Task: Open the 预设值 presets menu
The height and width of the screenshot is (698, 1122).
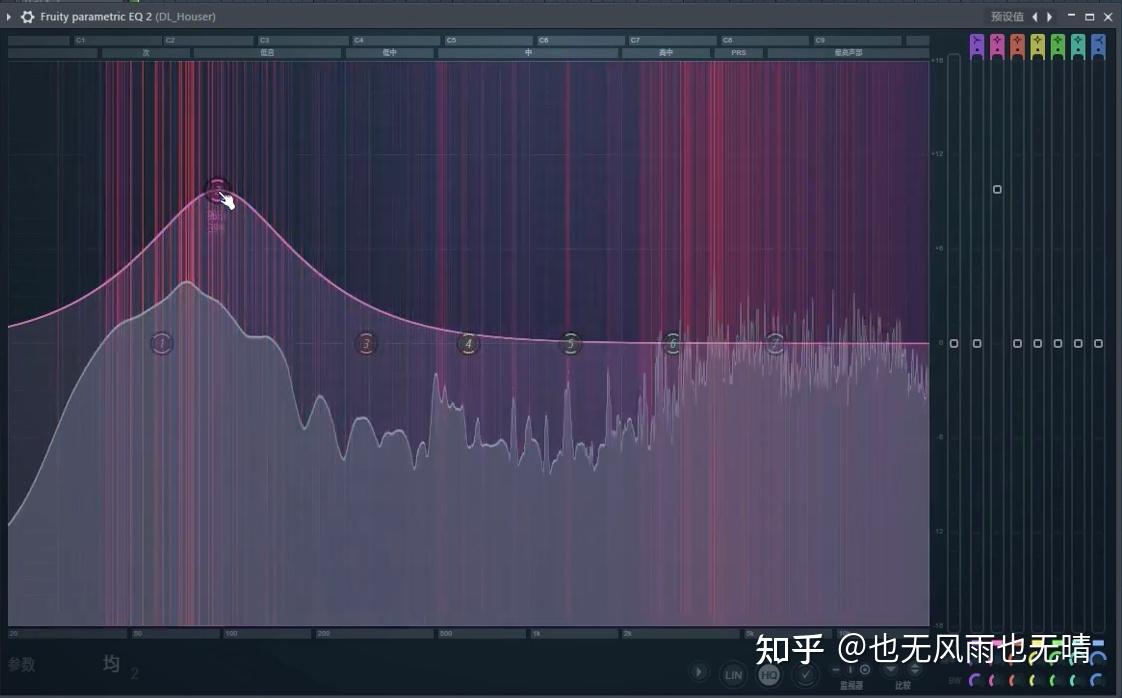Action: point(1006,16)
